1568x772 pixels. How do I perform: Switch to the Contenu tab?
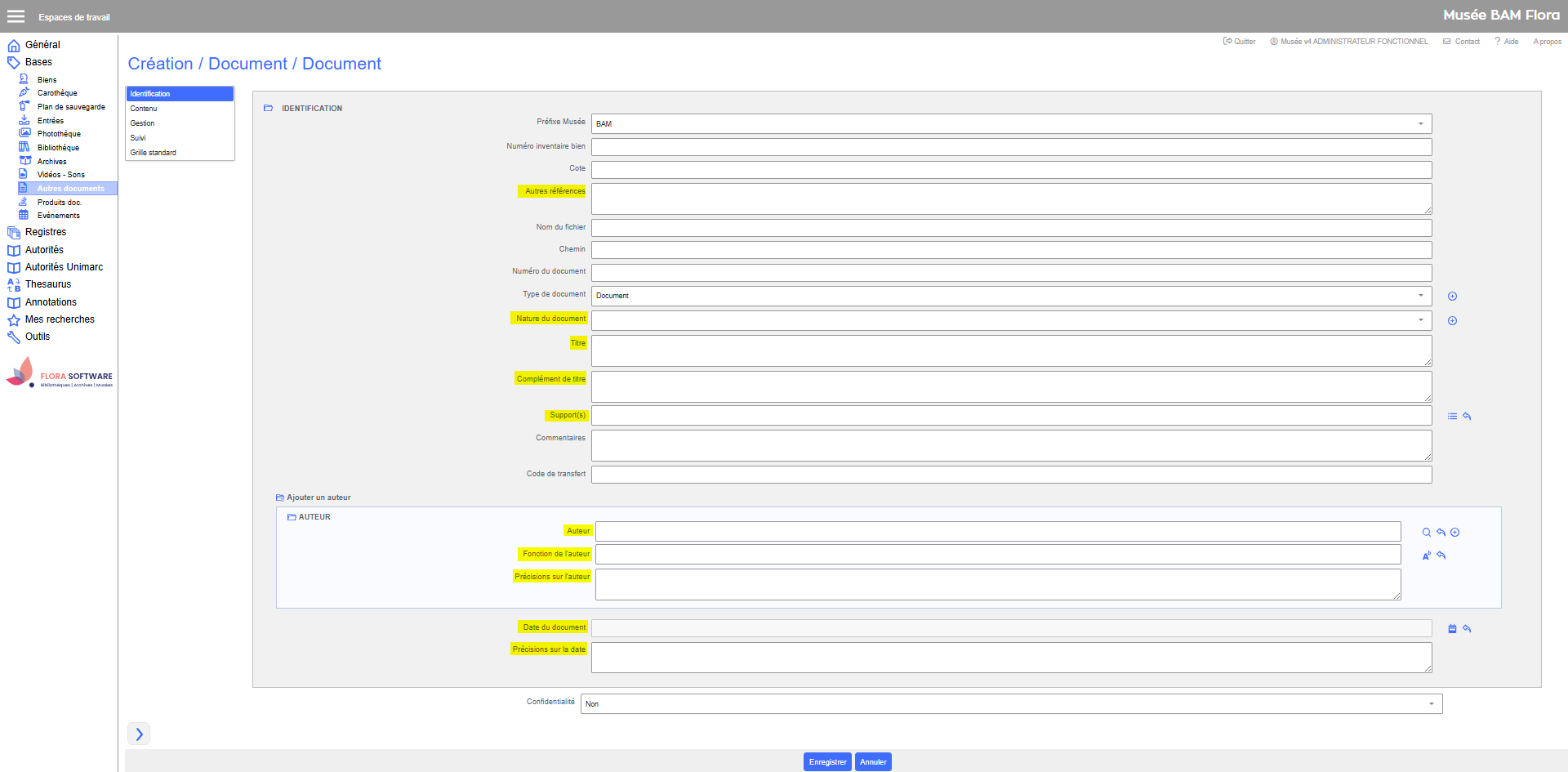[144, 109]
